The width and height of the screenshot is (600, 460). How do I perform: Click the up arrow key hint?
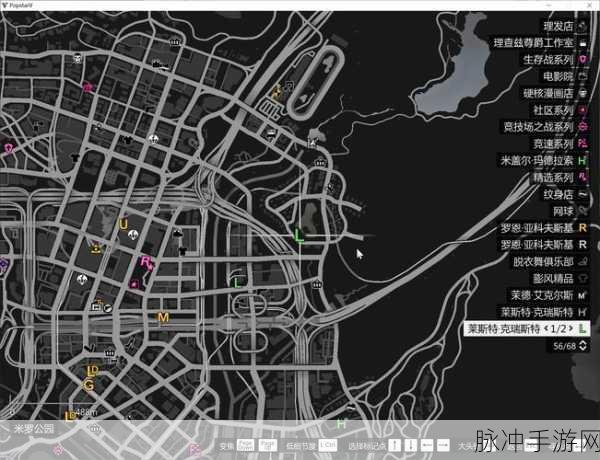[395, 445]
